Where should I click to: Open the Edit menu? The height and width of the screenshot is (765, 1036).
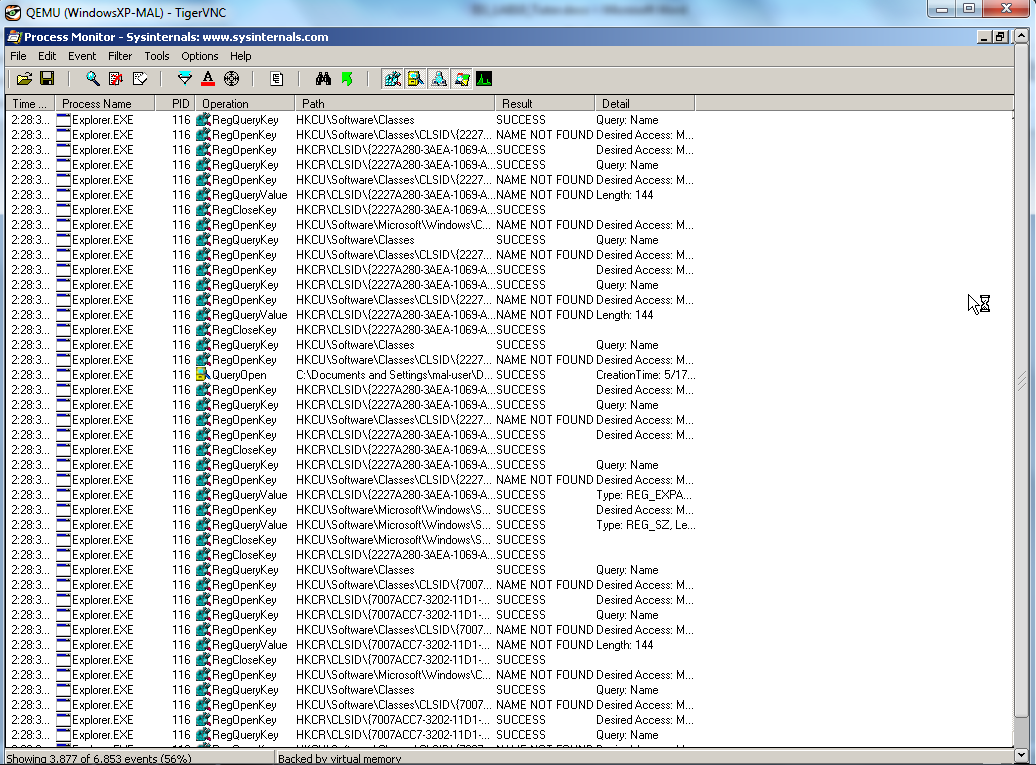[x=47, y=56]
